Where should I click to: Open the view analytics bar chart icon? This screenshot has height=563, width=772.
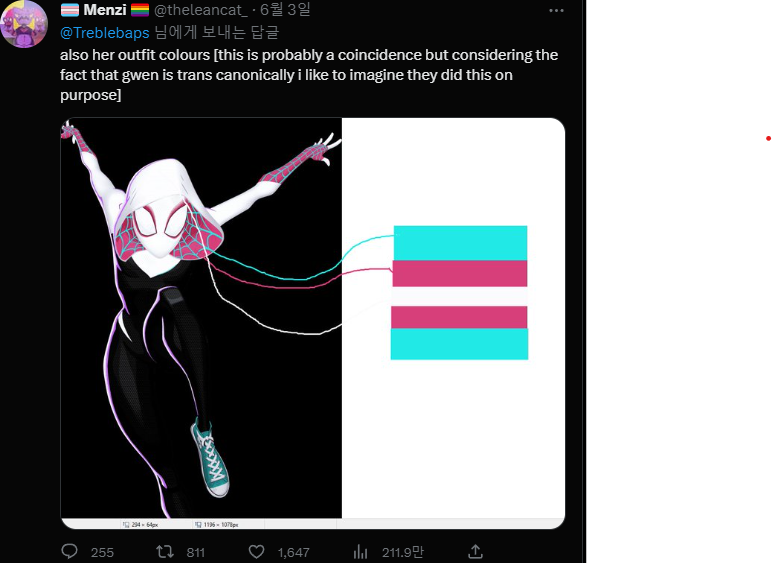click(360, 552)
